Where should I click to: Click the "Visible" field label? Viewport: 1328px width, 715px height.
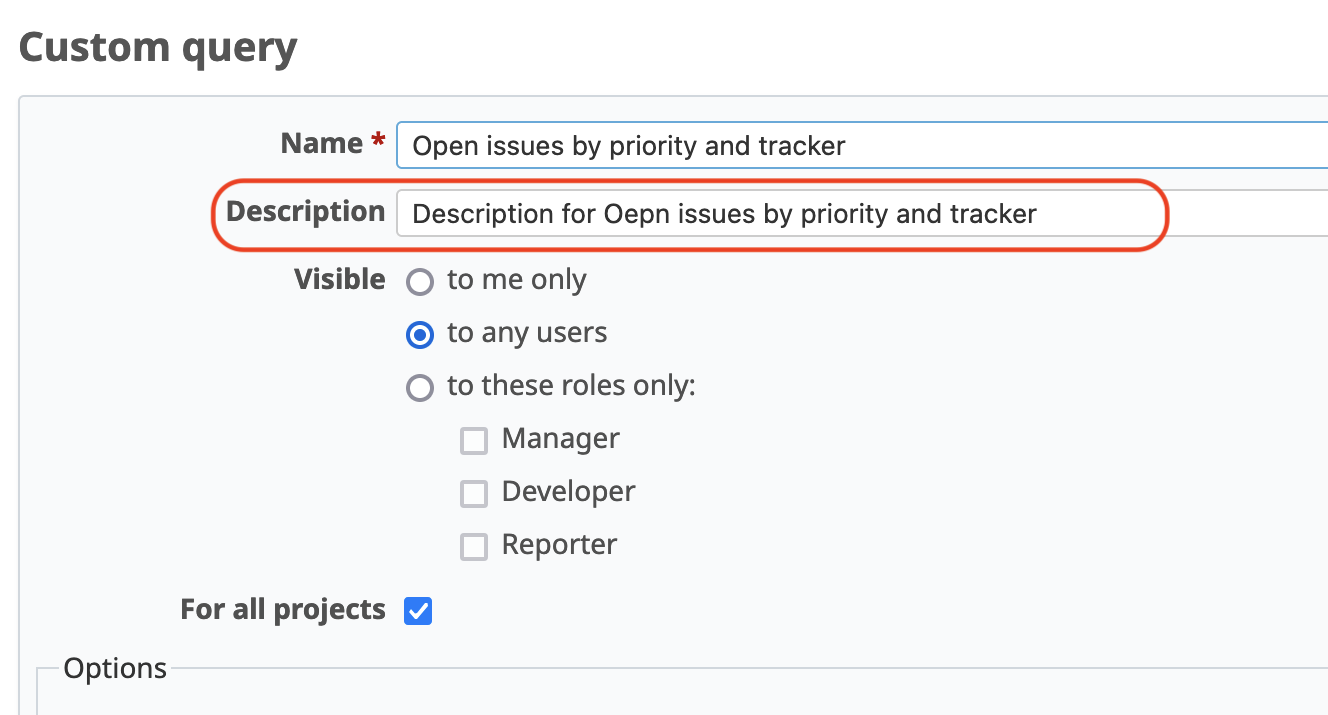coord(339,279)
